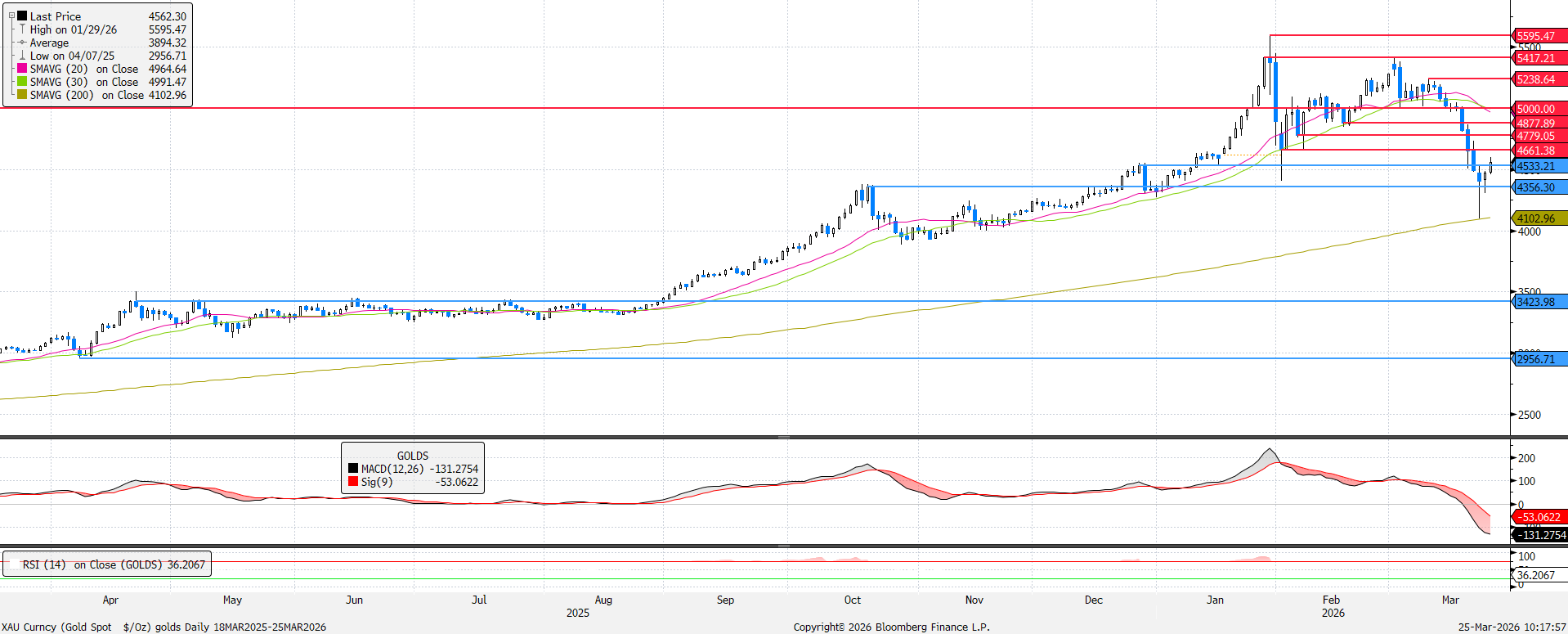
Task: Select the 3423.98 blue support level tag
Action: (1537, 302)
